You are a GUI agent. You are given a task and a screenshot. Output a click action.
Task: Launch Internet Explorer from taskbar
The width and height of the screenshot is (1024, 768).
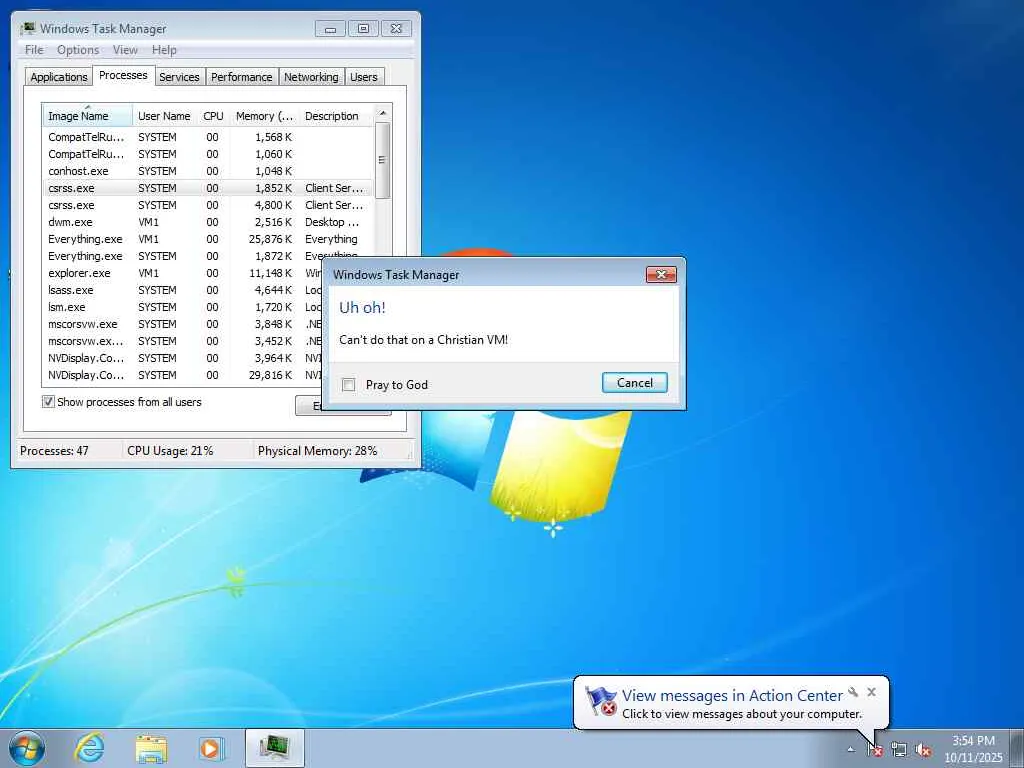(x=89, y=748)
